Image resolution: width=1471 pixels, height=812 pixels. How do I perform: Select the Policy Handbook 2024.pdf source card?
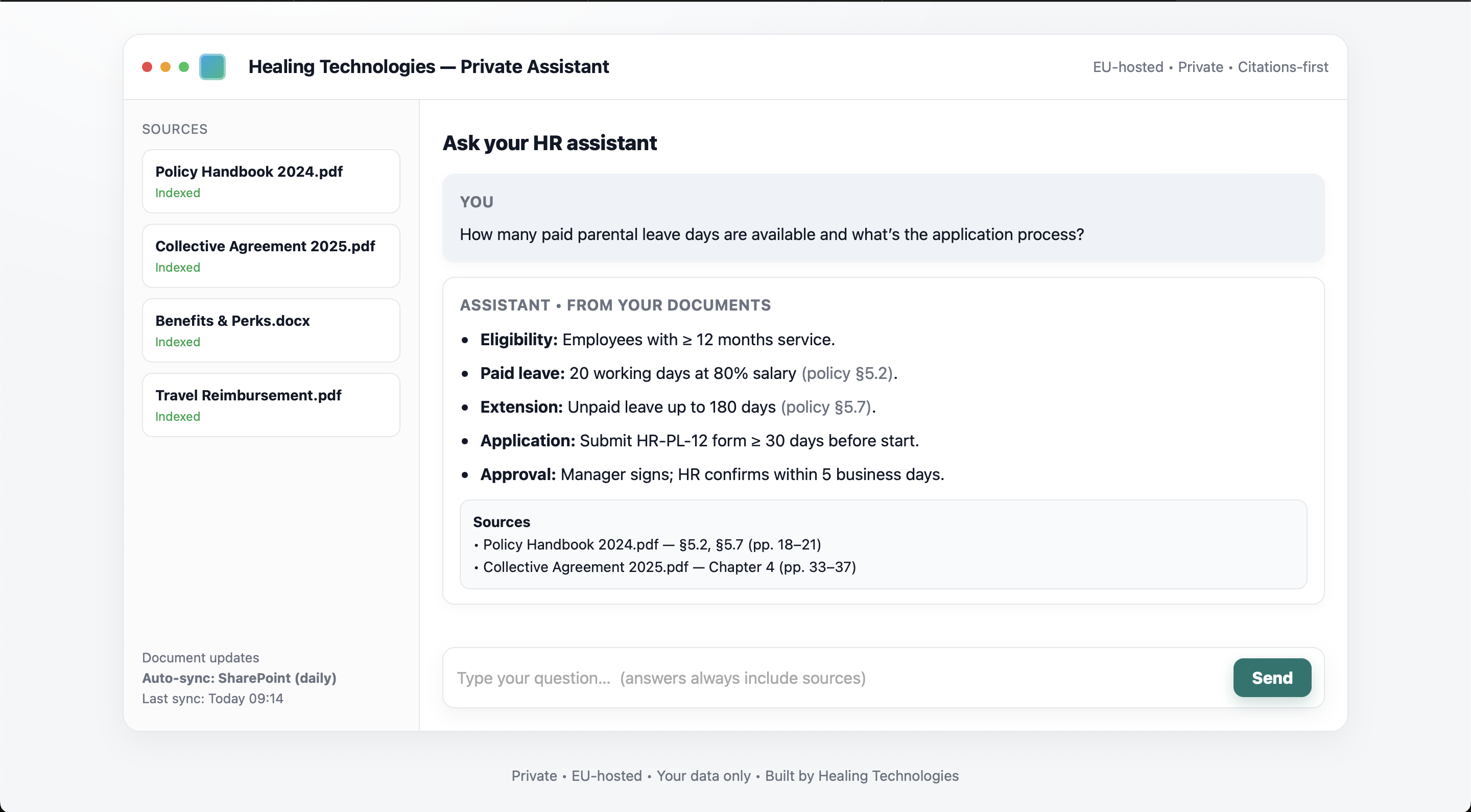(271, 181)
